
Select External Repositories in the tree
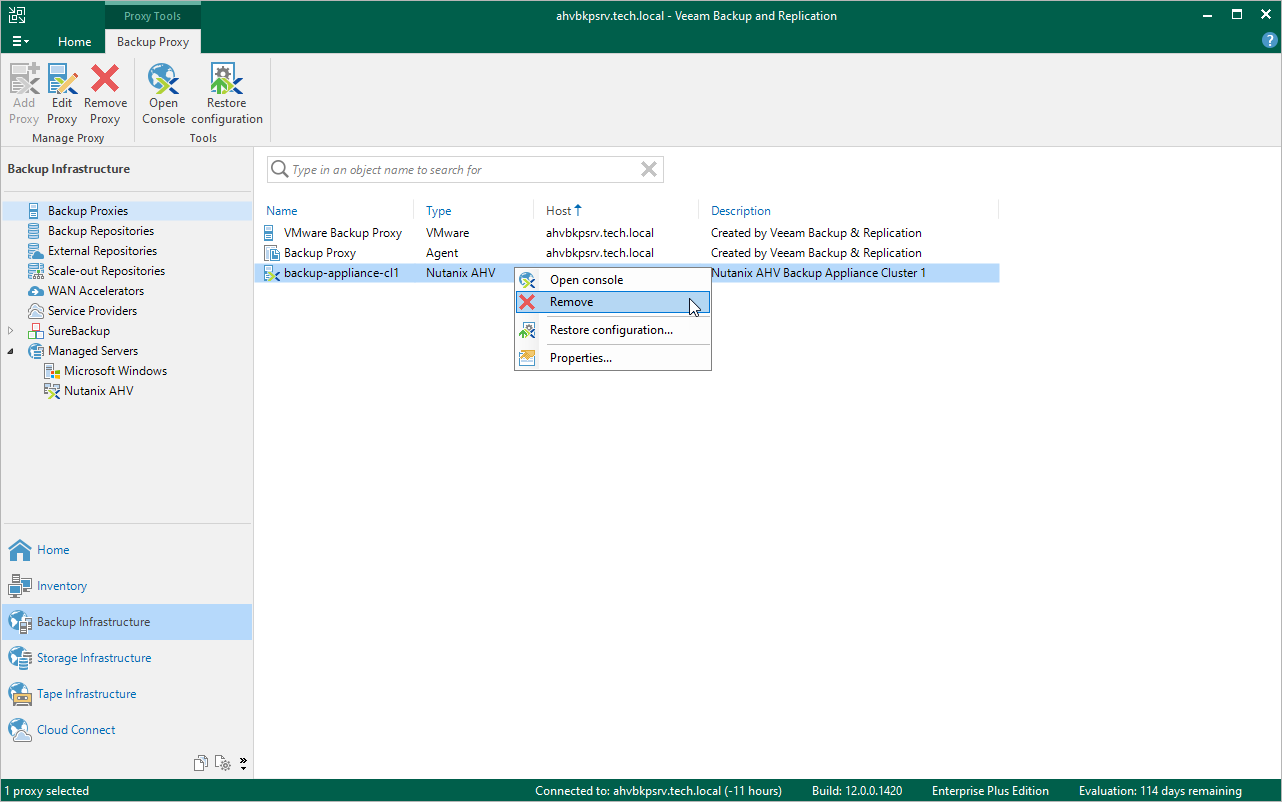[102, 251]
